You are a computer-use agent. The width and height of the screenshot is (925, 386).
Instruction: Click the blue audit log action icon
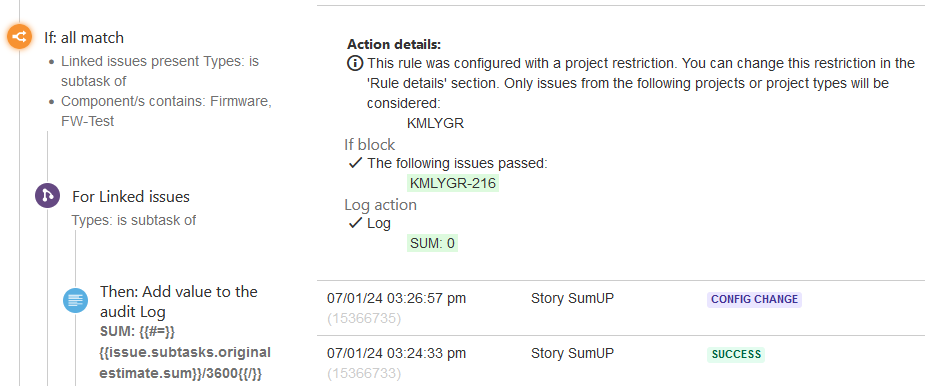click(x=76, y=300)
